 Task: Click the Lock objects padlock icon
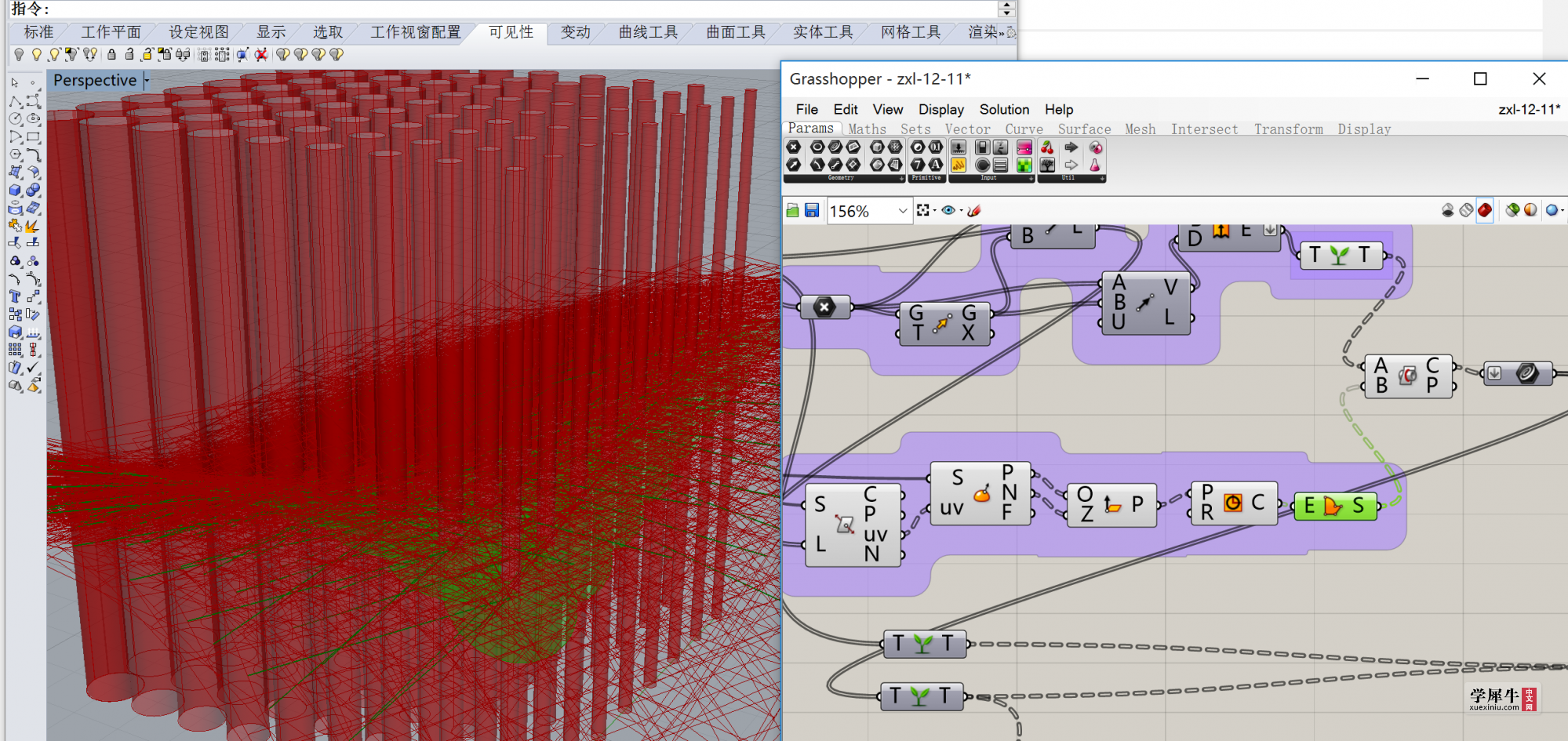pyautogui.click(x=111, y=54)
